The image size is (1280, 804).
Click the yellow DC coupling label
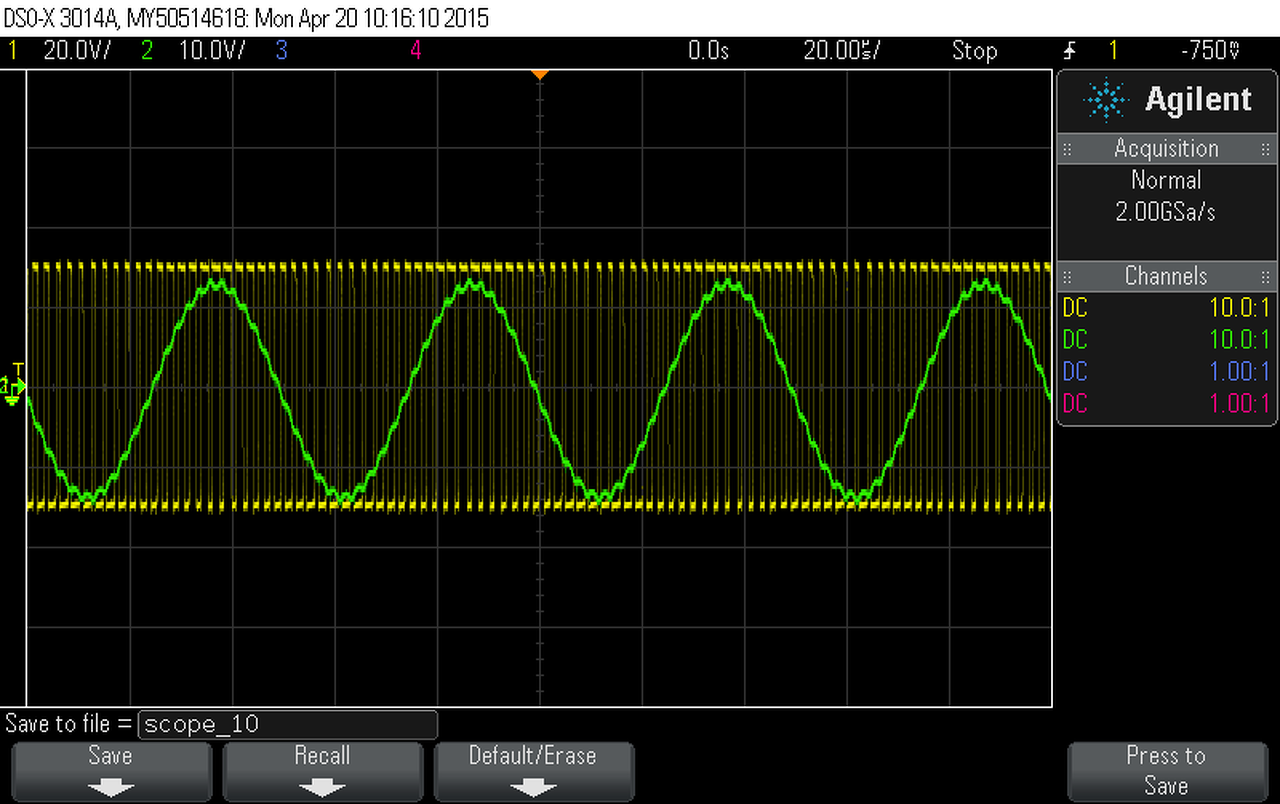pyautogui.click(x=1075, y=307)
